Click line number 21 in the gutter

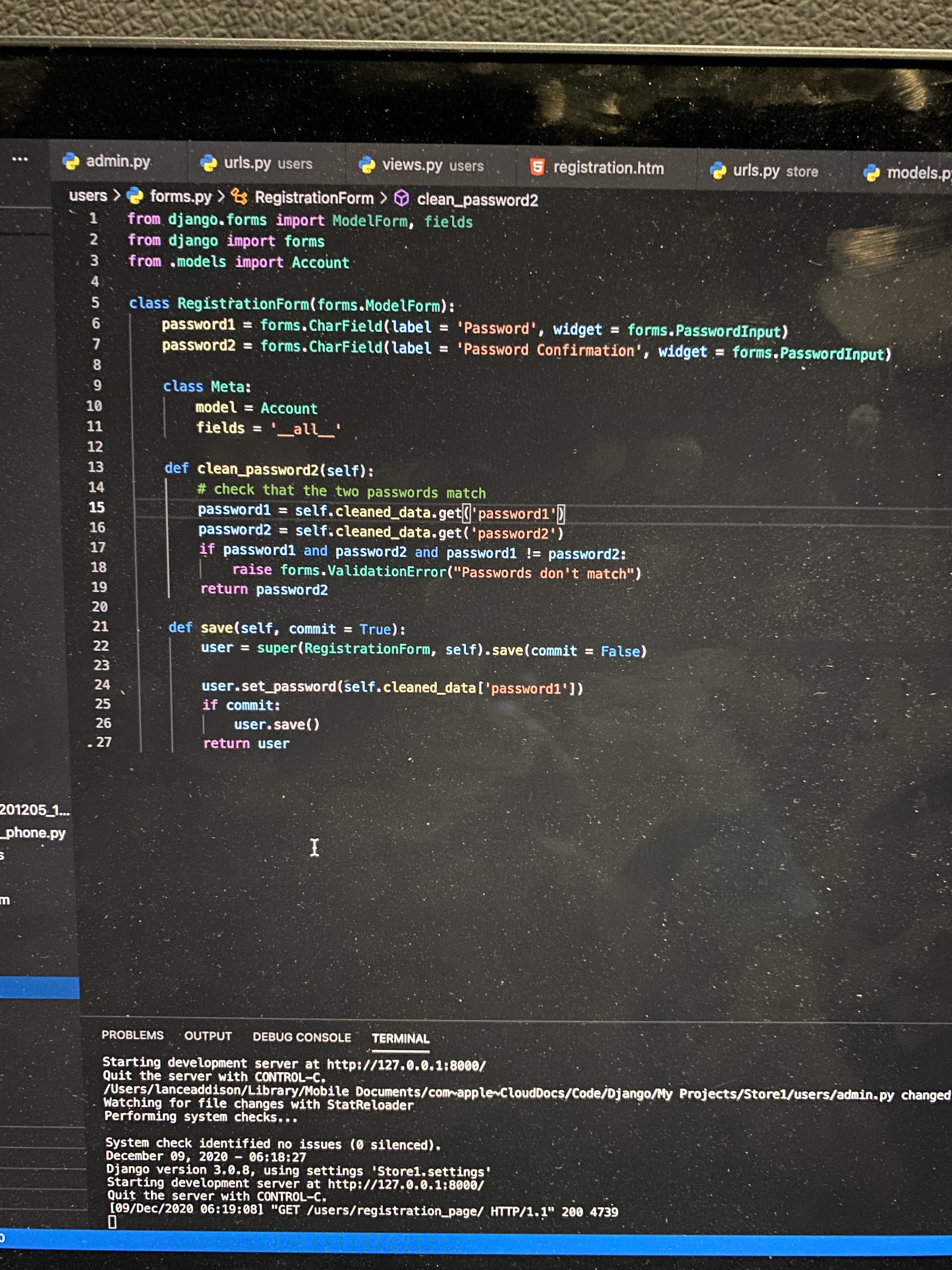pyautogui.click(x=100, y=626)
